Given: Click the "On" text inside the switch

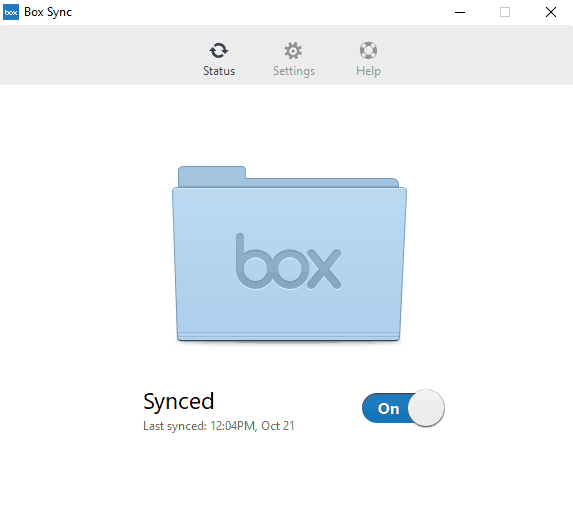Looking at the screenshot, I should (x=388, y=409).
